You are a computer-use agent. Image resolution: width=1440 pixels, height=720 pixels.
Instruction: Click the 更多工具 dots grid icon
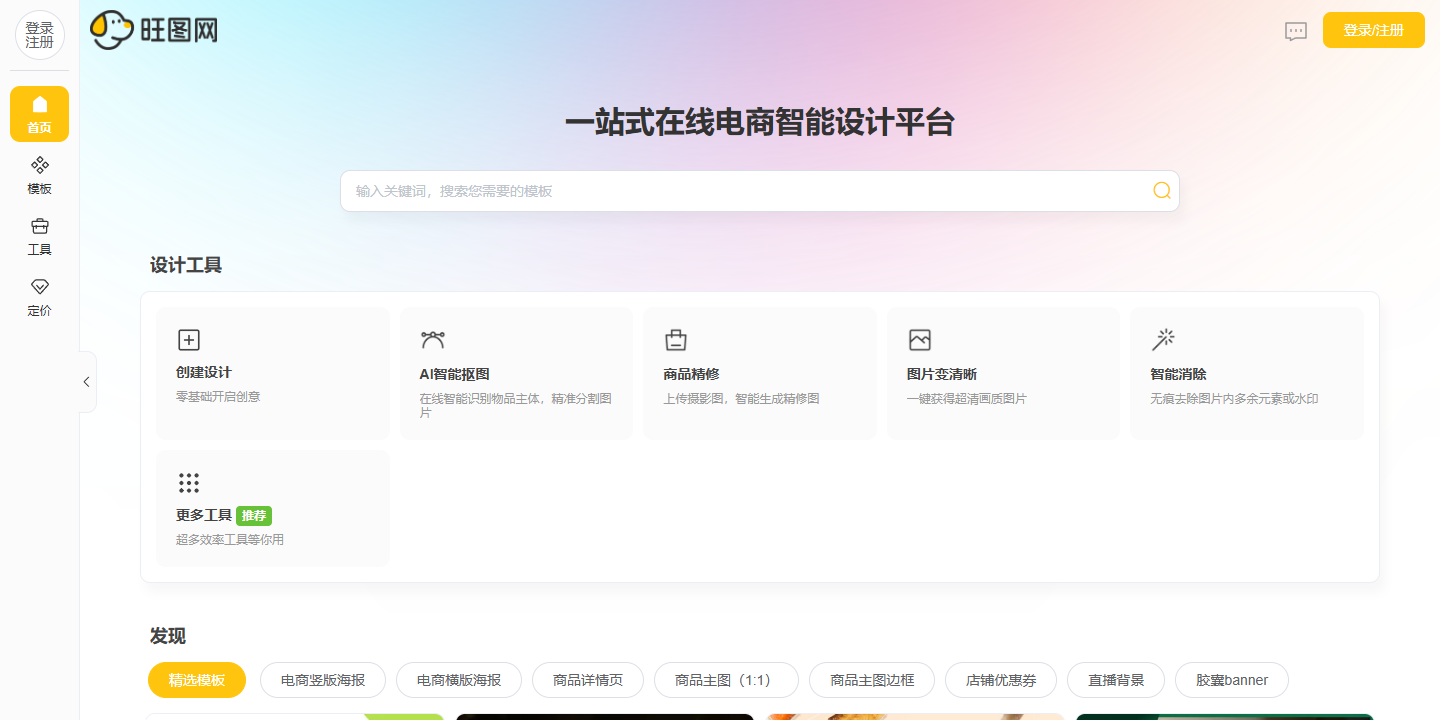[189, 483]
